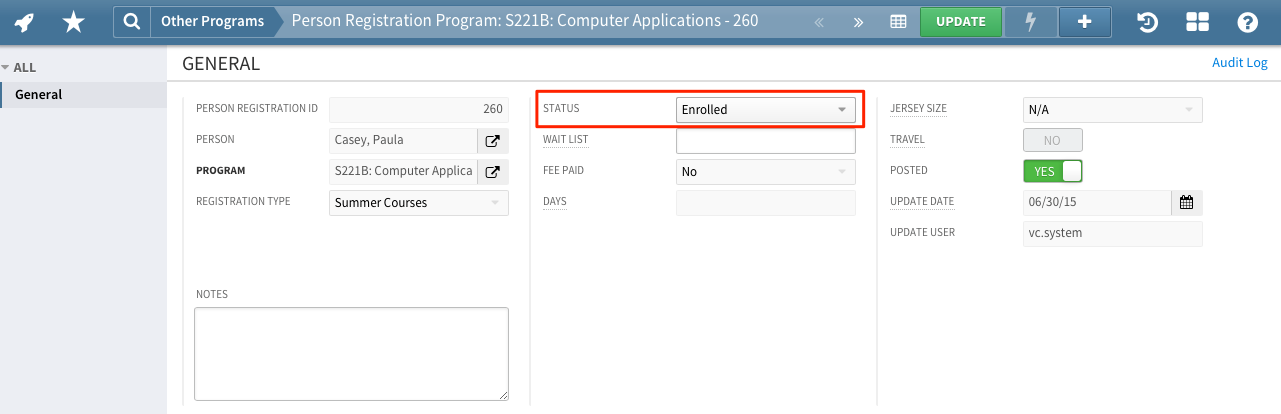Click the GENERAL section heading
Screen dimensions: 1281x414
[x=221, y=64]
